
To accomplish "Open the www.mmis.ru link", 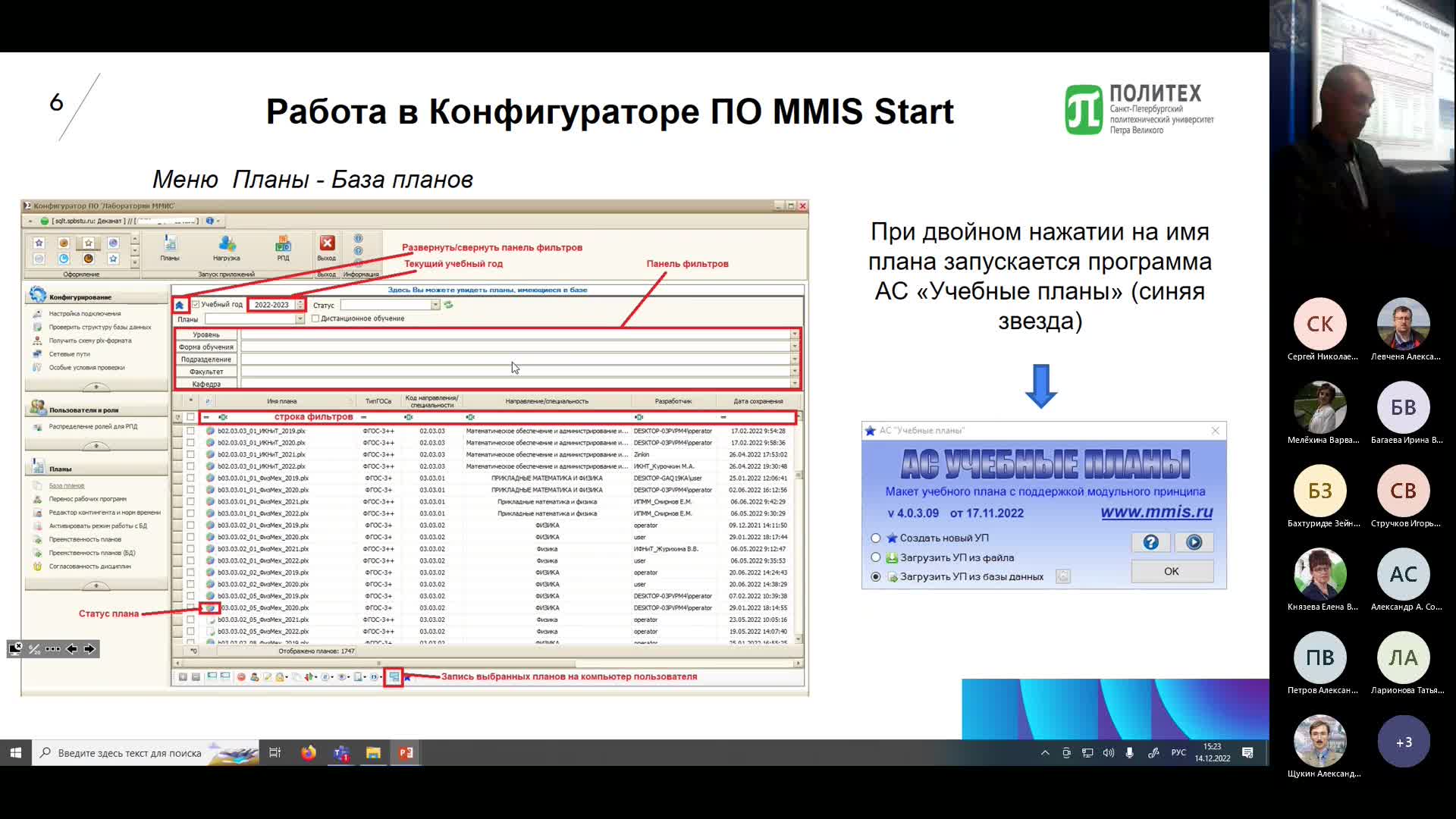I will (x=1156, y=512).
